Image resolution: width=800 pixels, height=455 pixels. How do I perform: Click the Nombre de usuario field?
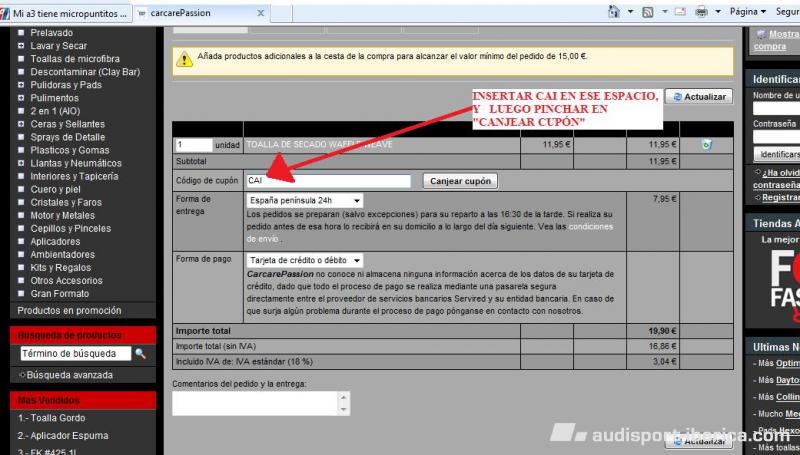pyautogui.click(x=777, y=109)
